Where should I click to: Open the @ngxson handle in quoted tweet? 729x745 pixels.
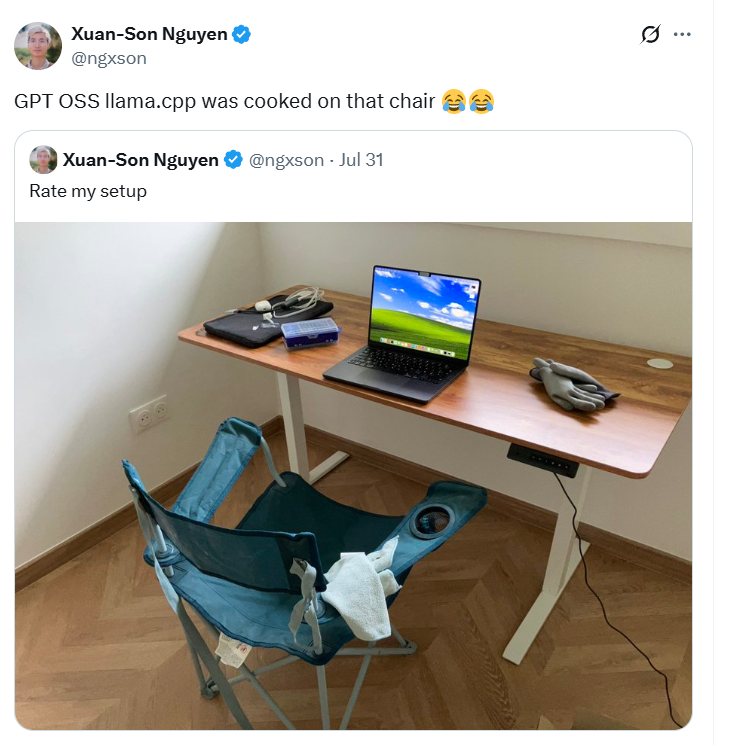coord(287,160)
